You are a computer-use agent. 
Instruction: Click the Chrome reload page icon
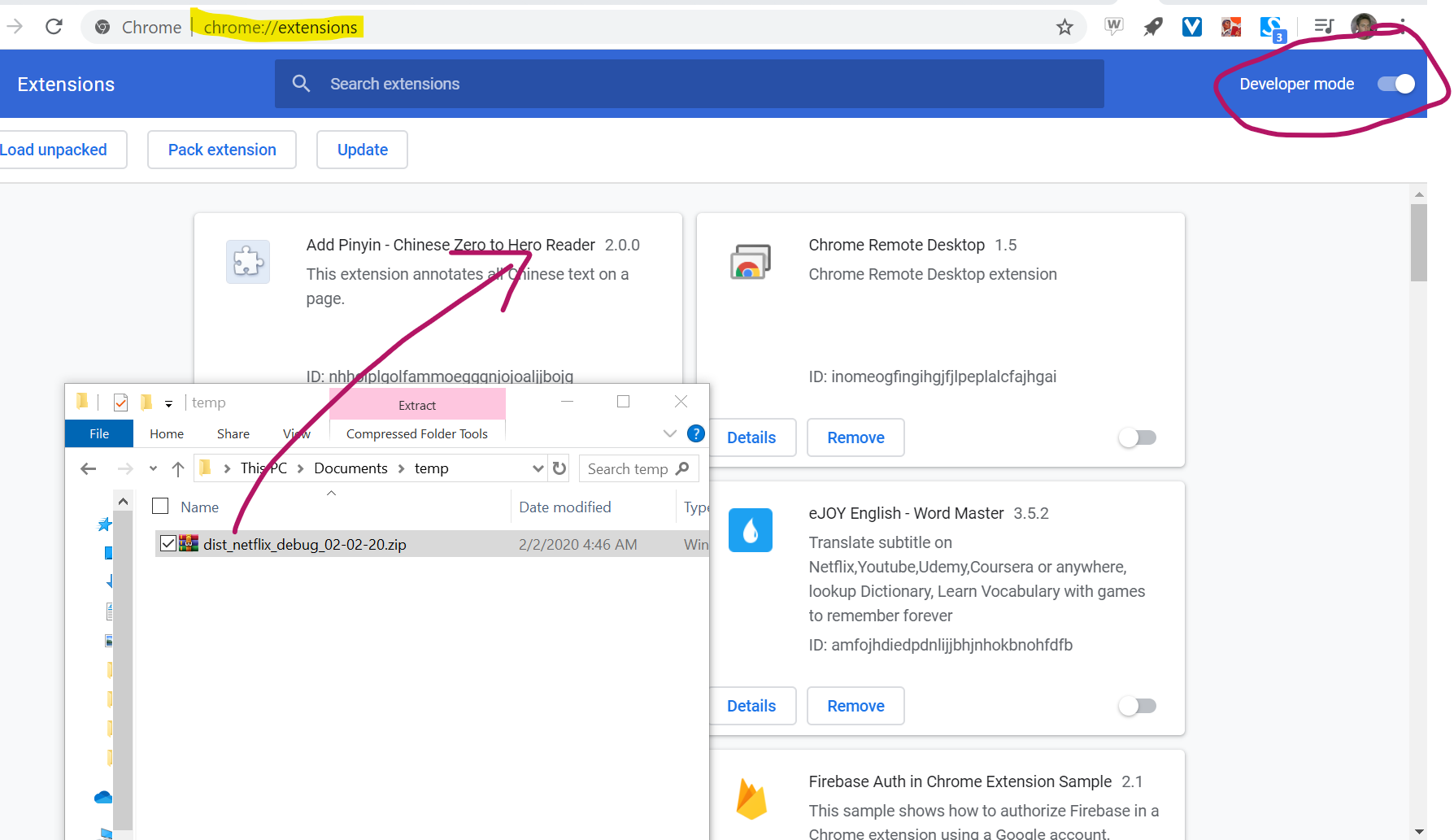tap(54, 27)
